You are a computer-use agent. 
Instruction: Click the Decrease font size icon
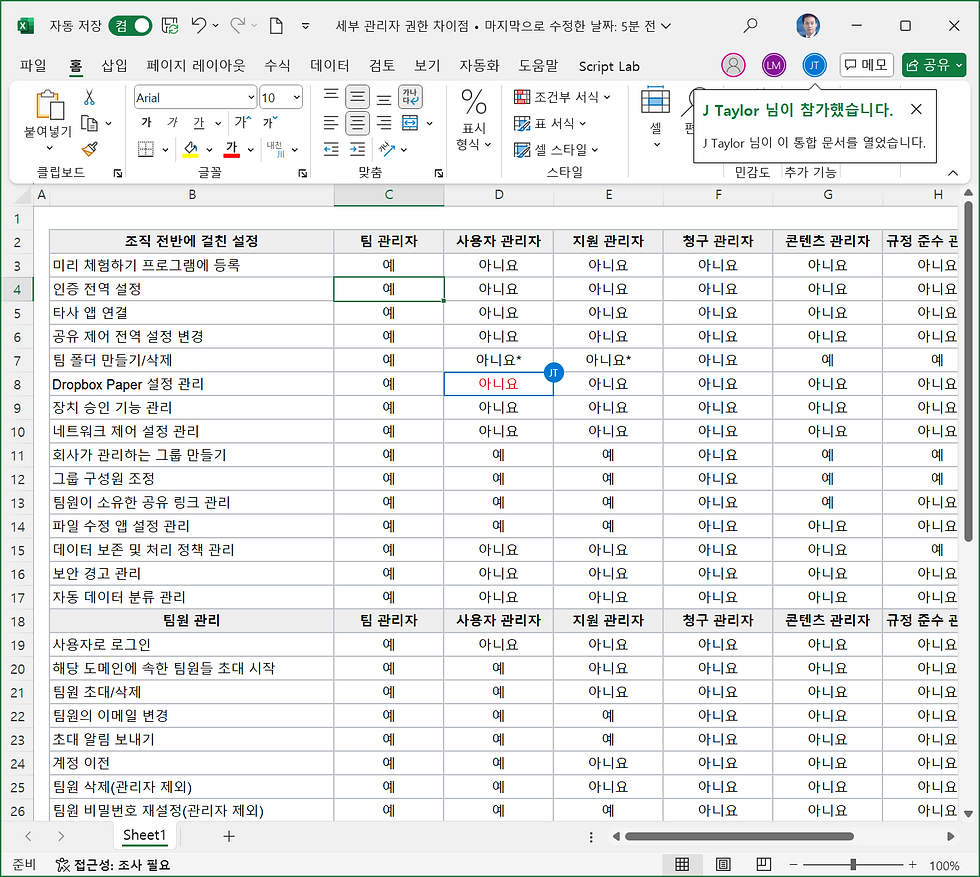pyautogui.click(x=270, y=123)
